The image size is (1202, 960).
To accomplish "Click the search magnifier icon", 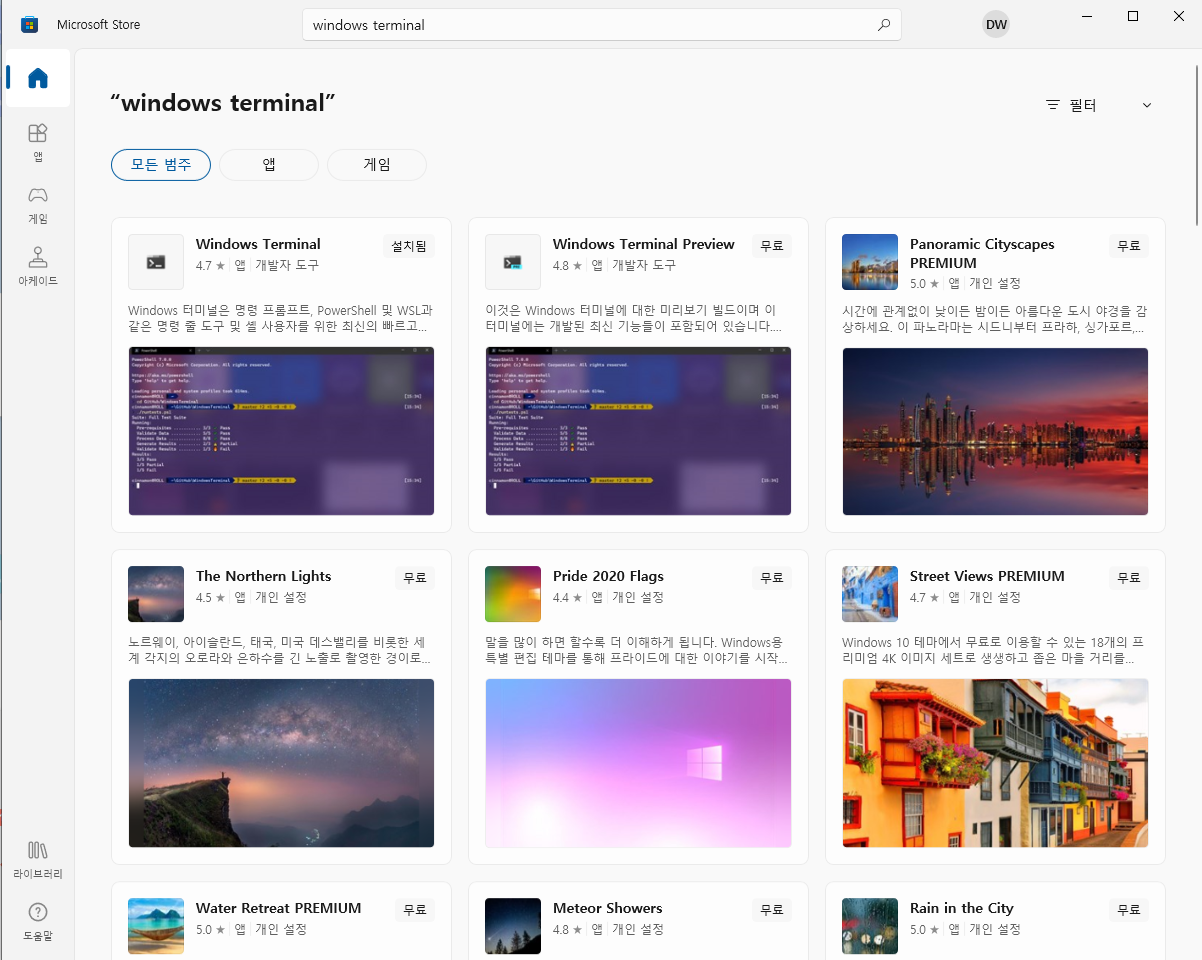I will coord(883,25).
